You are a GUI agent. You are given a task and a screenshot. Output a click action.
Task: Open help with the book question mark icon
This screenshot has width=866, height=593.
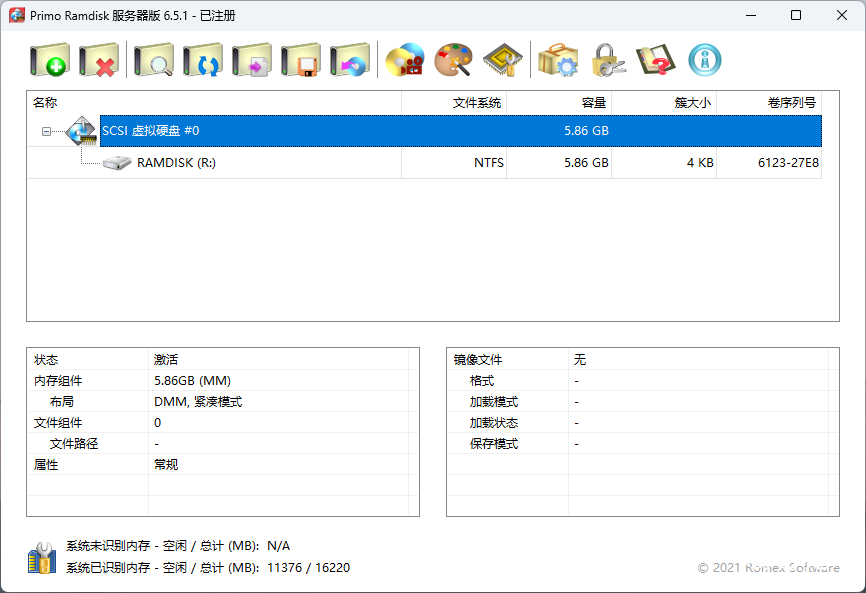(x=656, y=60)
